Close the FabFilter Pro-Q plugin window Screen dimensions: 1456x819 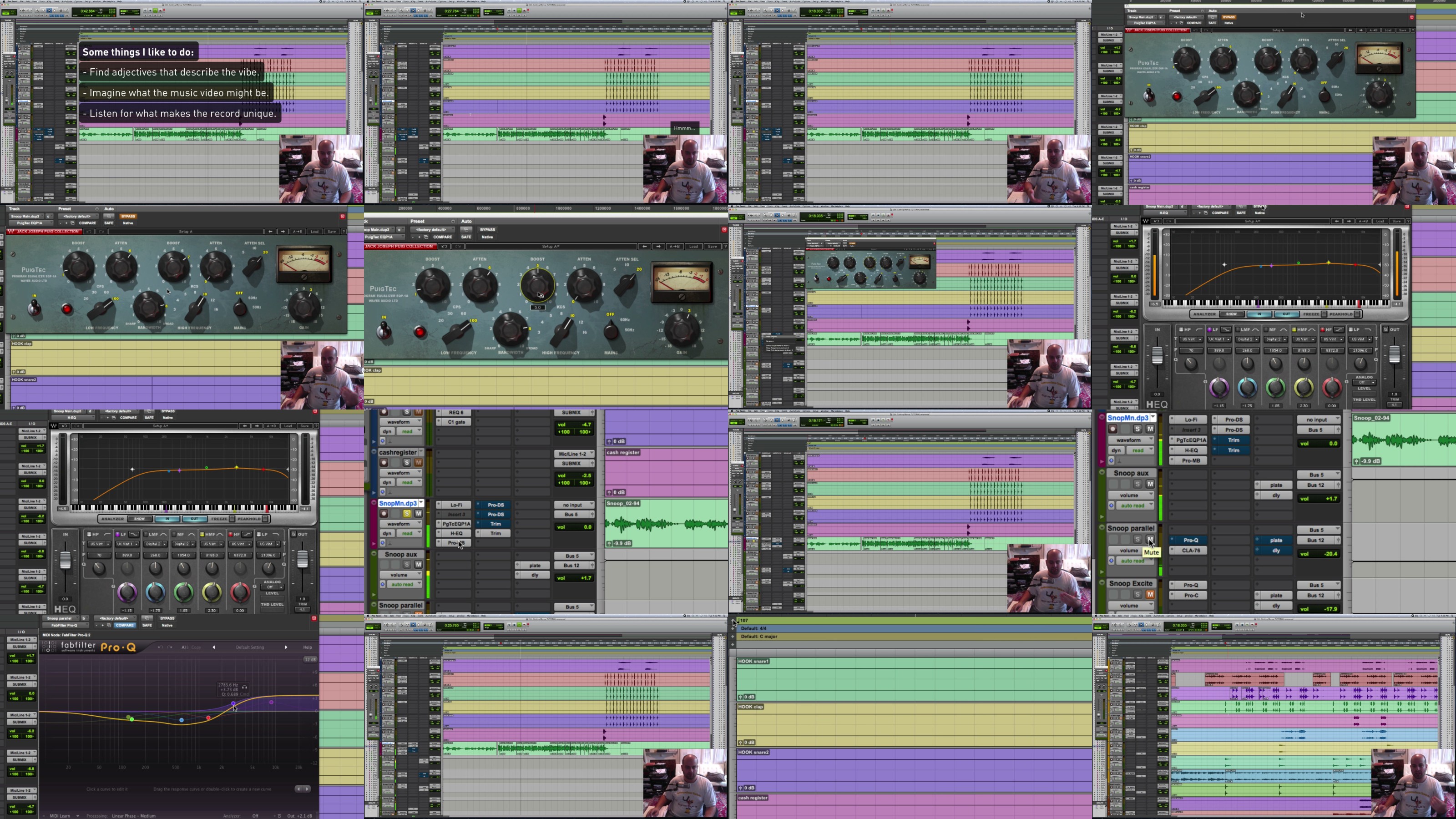pos(314,618)
